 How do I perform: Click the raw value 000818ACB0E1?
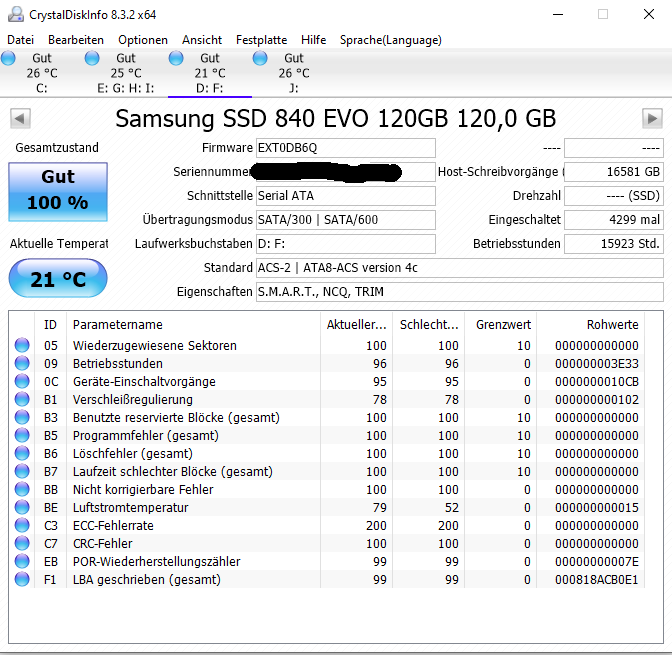coord(597,580)
